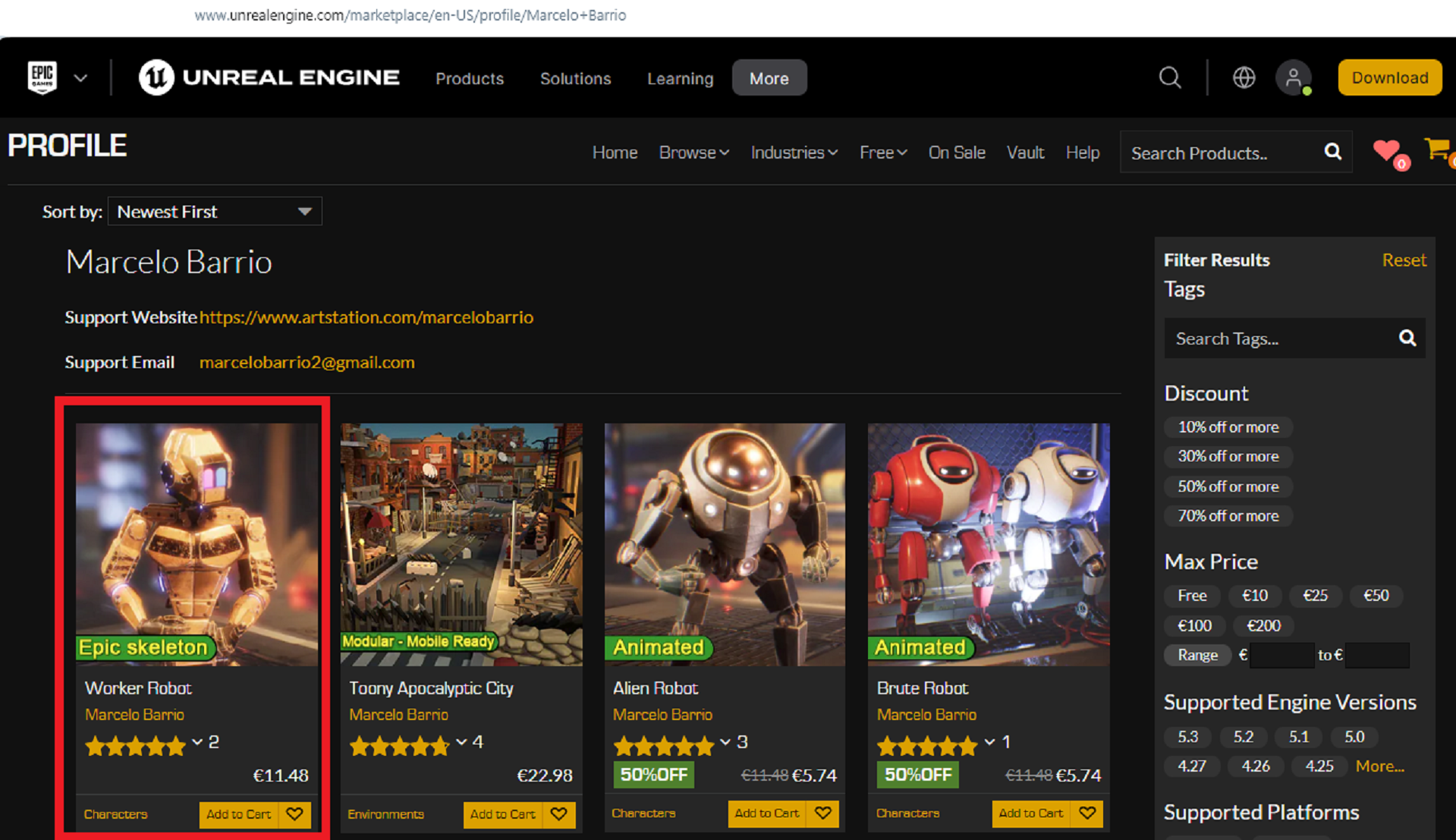Wishlist Alien Robot with heart icon

point(823,813)
